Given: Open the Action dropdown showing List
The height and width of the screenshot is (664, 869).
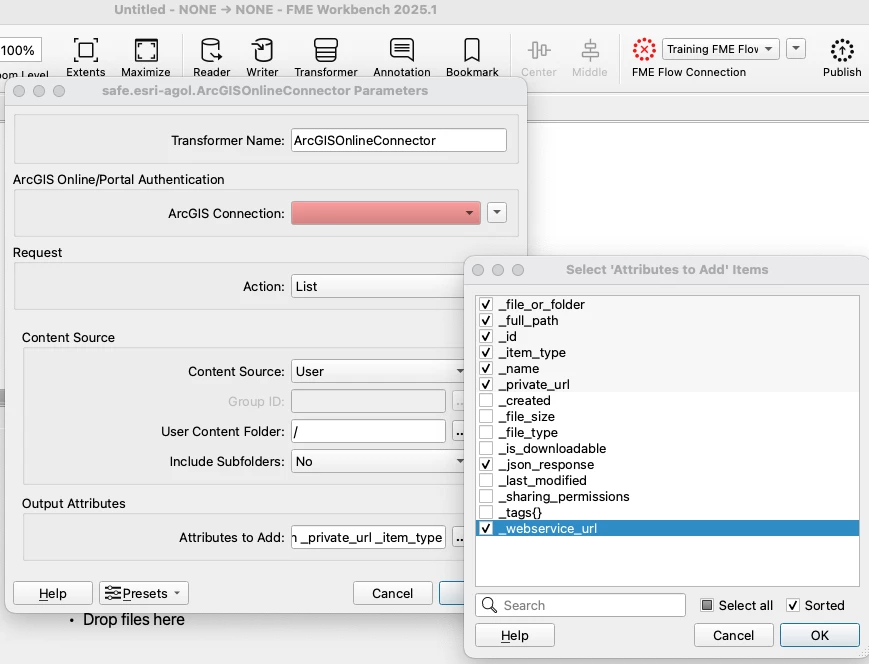Looking at the screenshot, I should coord(377,287).
